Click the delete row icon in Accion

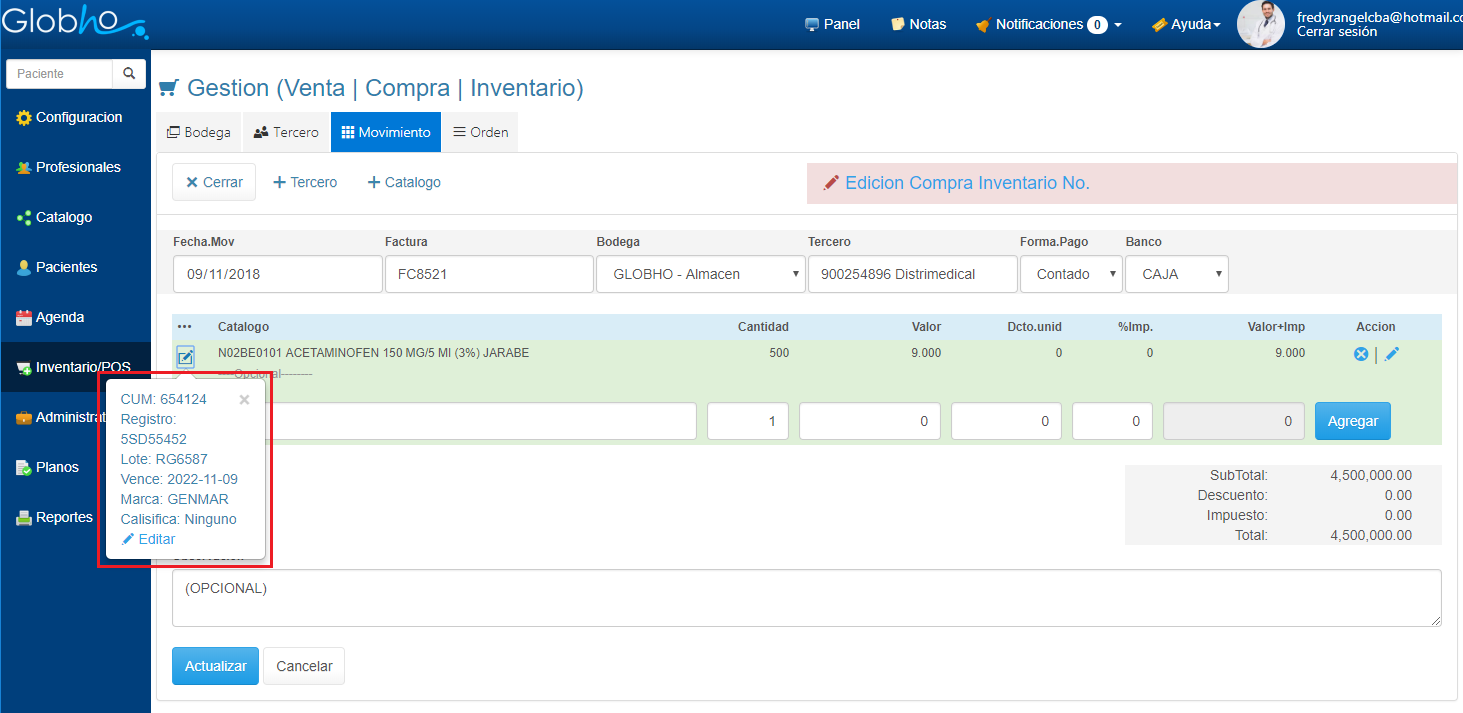(1360, 354)
